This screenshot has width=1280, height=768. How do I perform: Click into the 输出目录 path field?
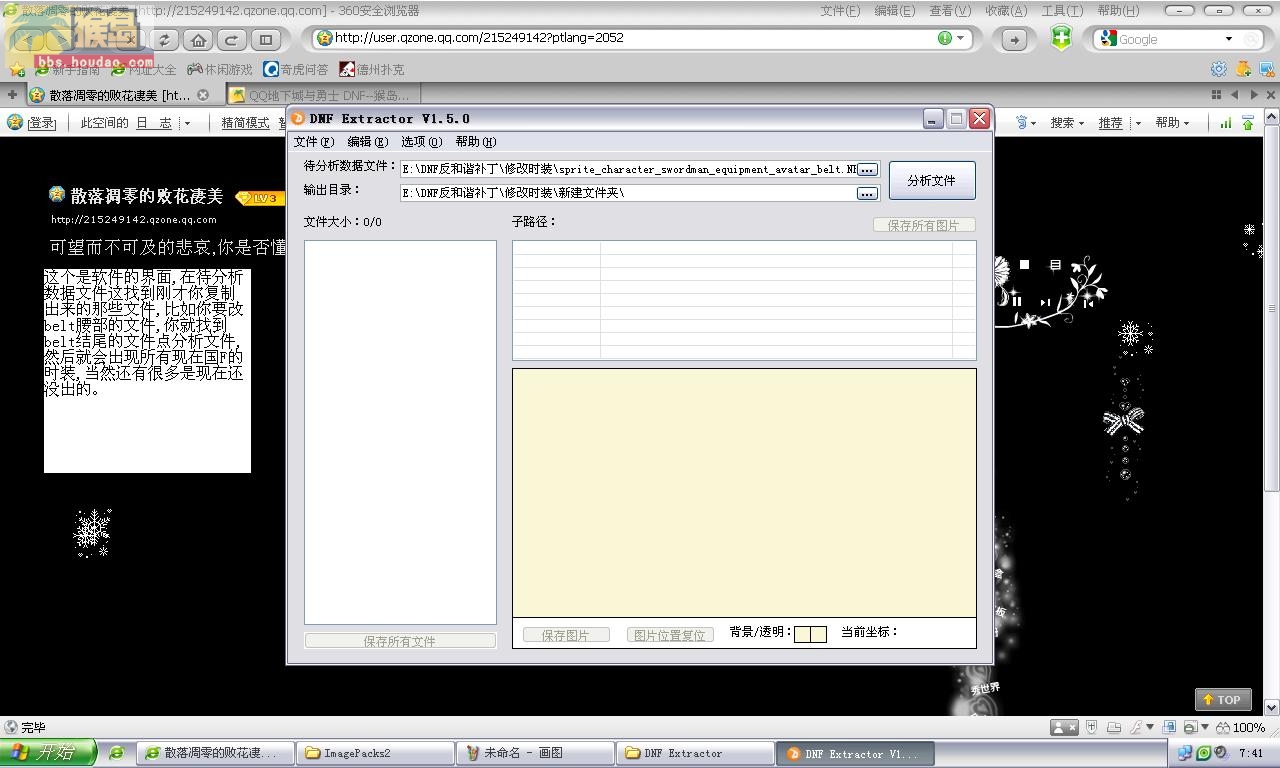point(628,193)
